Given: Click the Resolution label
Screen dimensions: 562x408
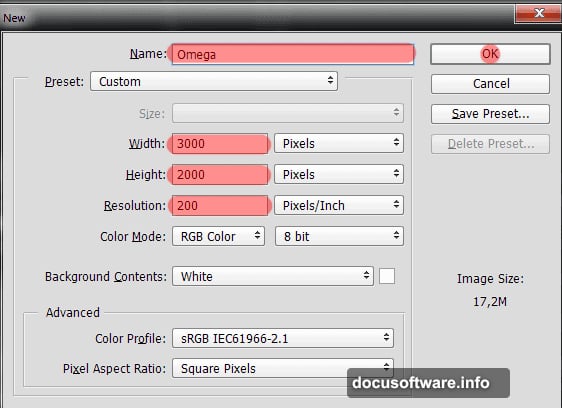Looking at the screenshot, I should 135,206.
